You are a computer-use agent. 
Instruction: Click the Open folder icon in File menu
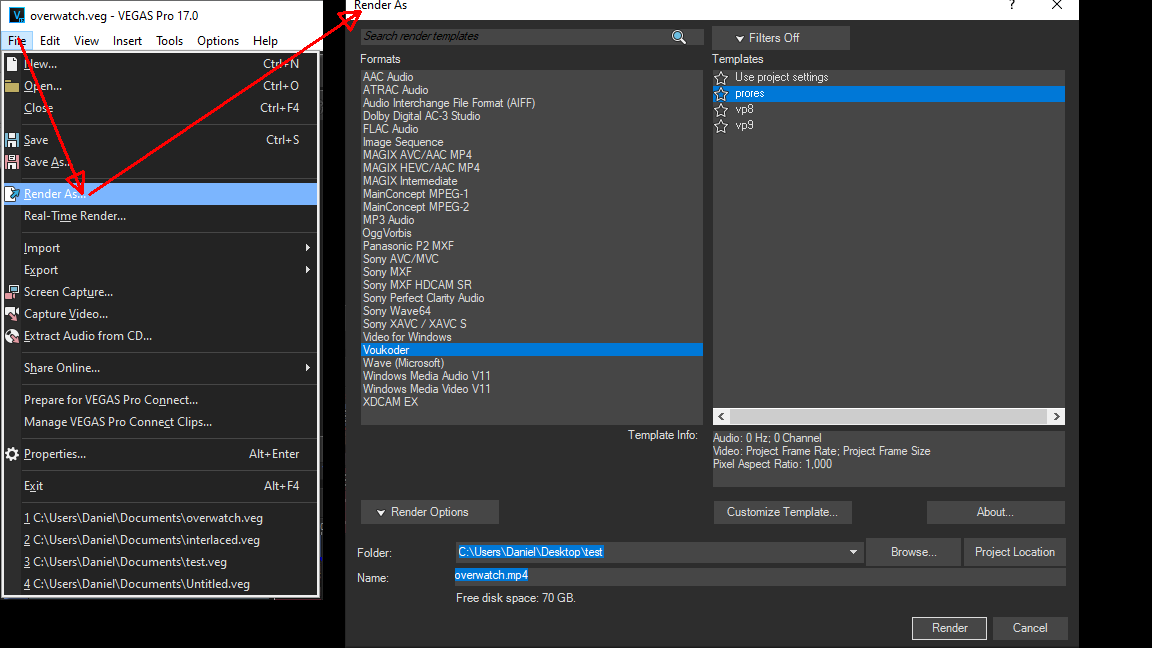pyautogui.click(x=12, y=86)
